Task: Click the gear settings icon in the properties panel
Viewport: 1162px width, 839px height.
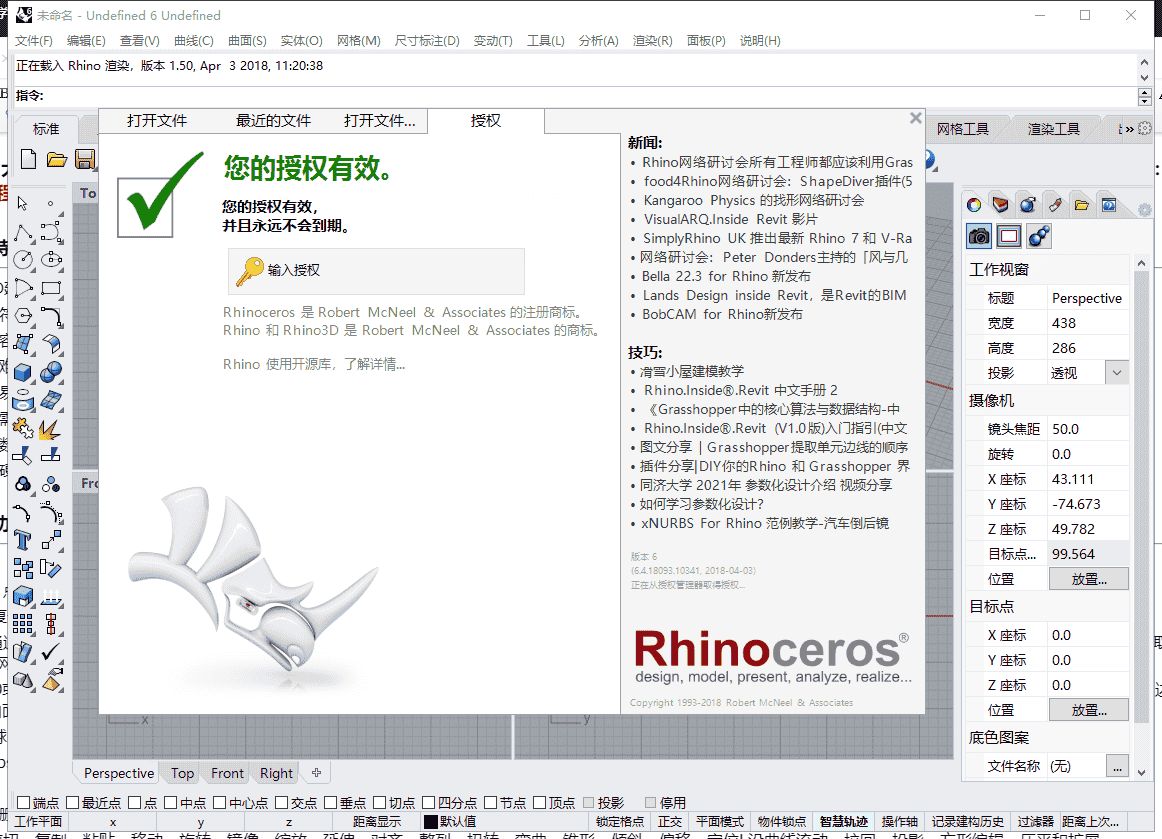Action: [1145, 208]
